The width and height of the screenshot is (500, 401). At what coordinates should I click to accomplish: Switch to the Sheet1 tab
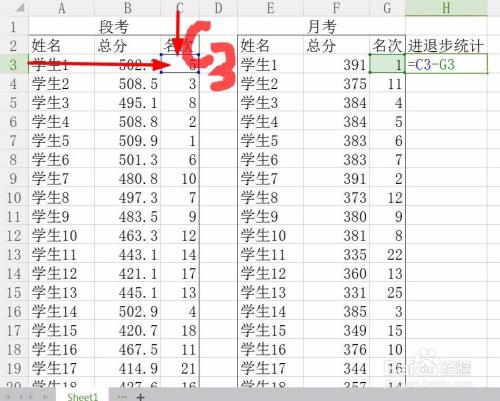82,396
